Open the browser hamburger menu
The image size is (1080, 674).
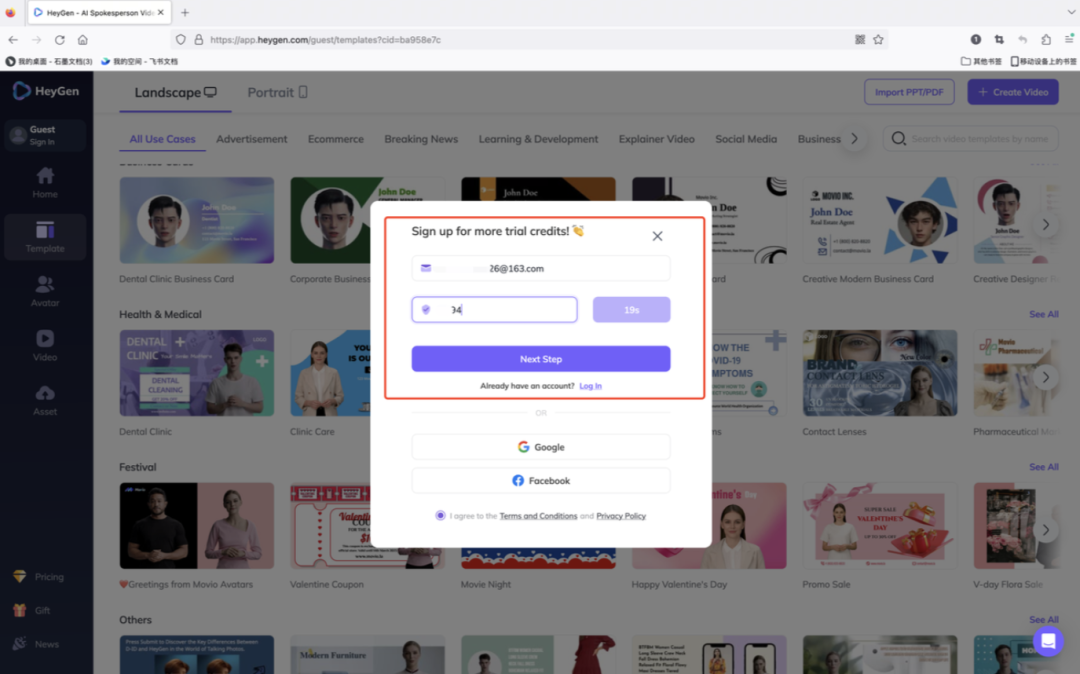pos(1069,40)
